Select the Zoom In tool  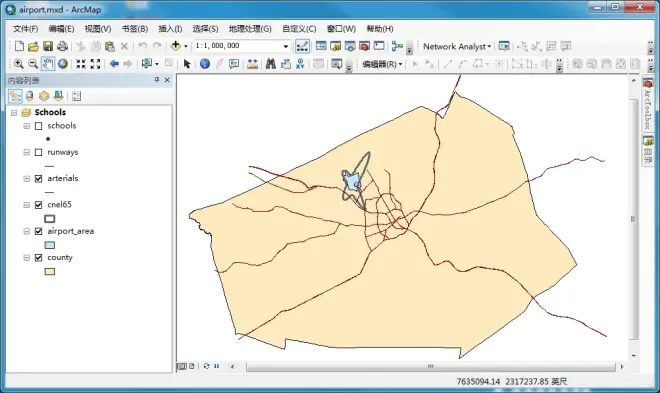(x=19, y=64)
